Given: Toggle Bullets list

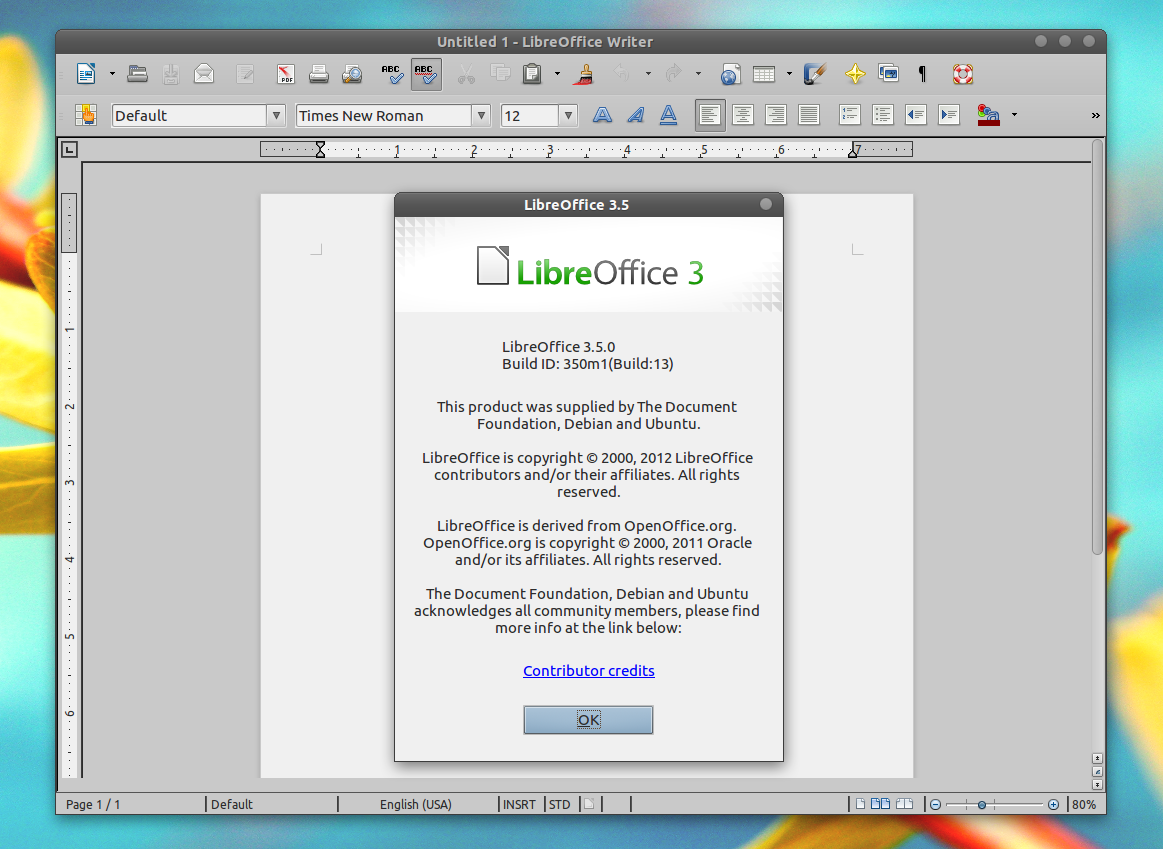Looking at the screenshot, I should tap(883, 115).
